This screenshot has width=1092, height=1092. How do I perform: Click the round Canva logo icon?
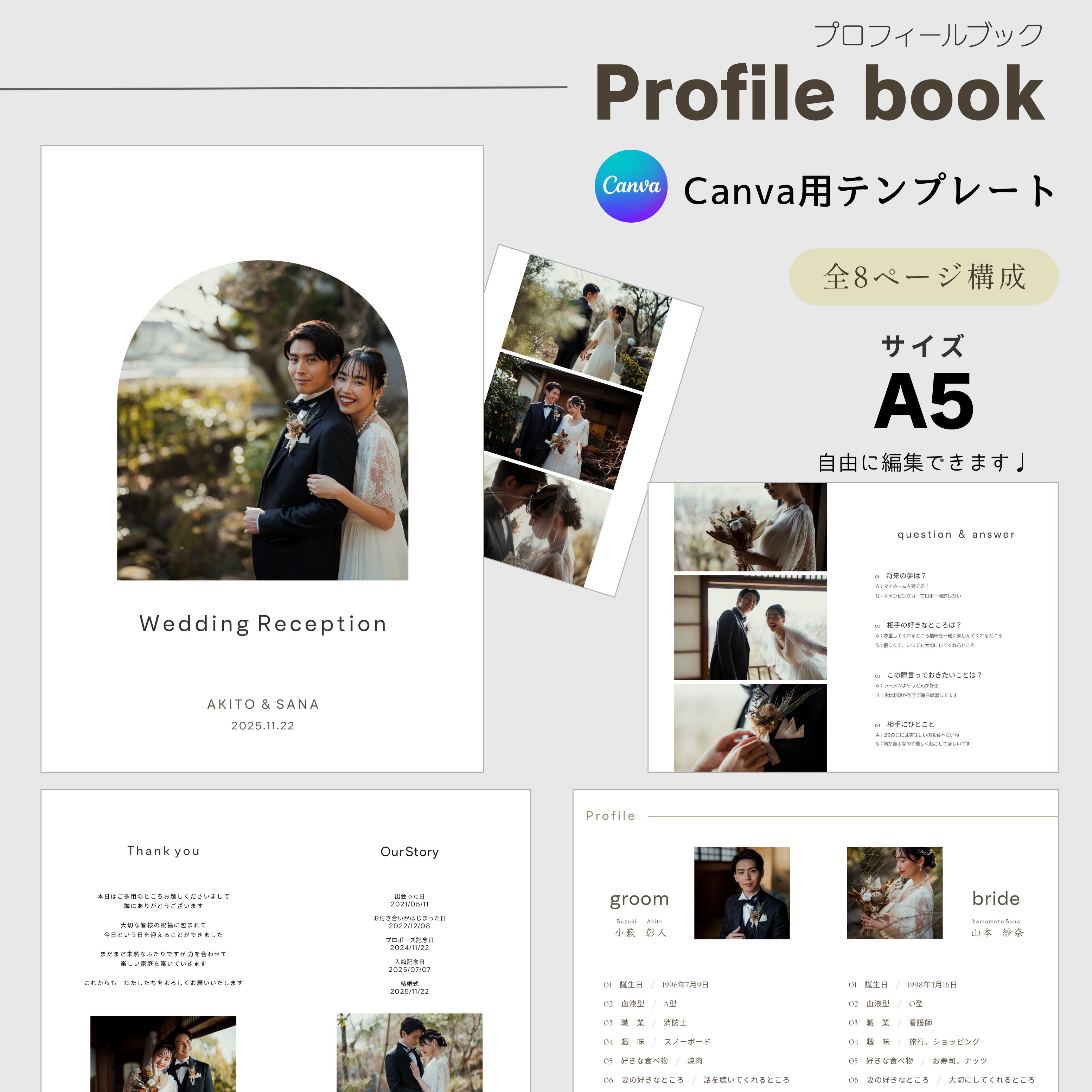[x=631, y=186]
